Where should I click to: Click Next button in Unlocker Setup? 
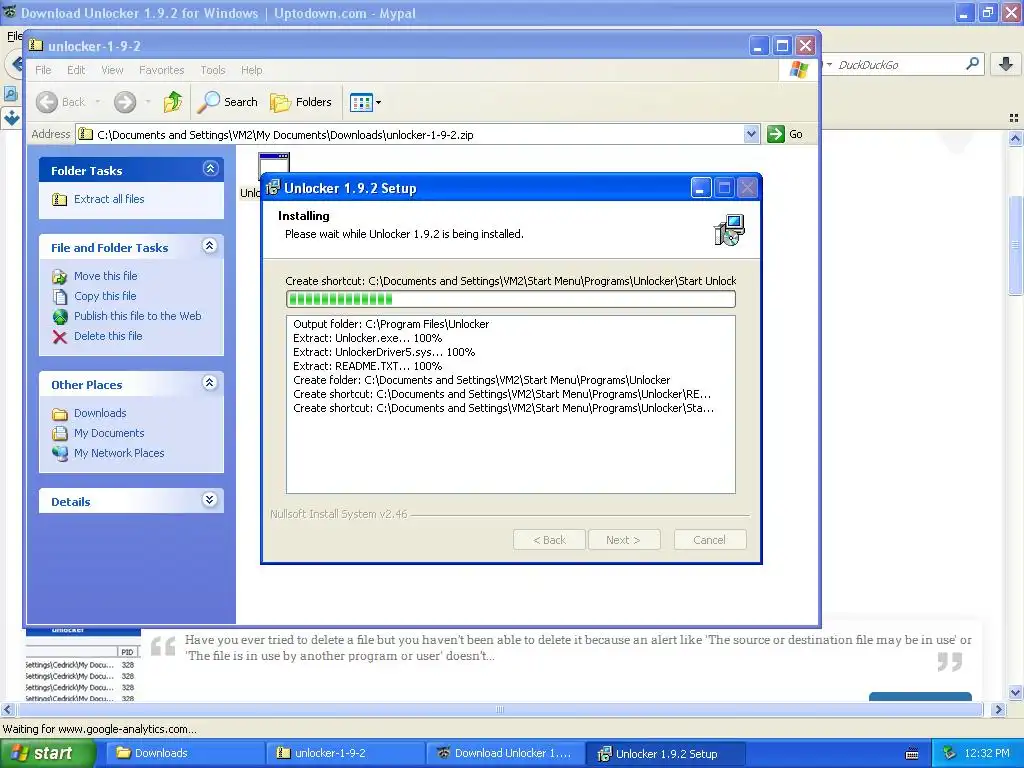click(x=623, y=540)
